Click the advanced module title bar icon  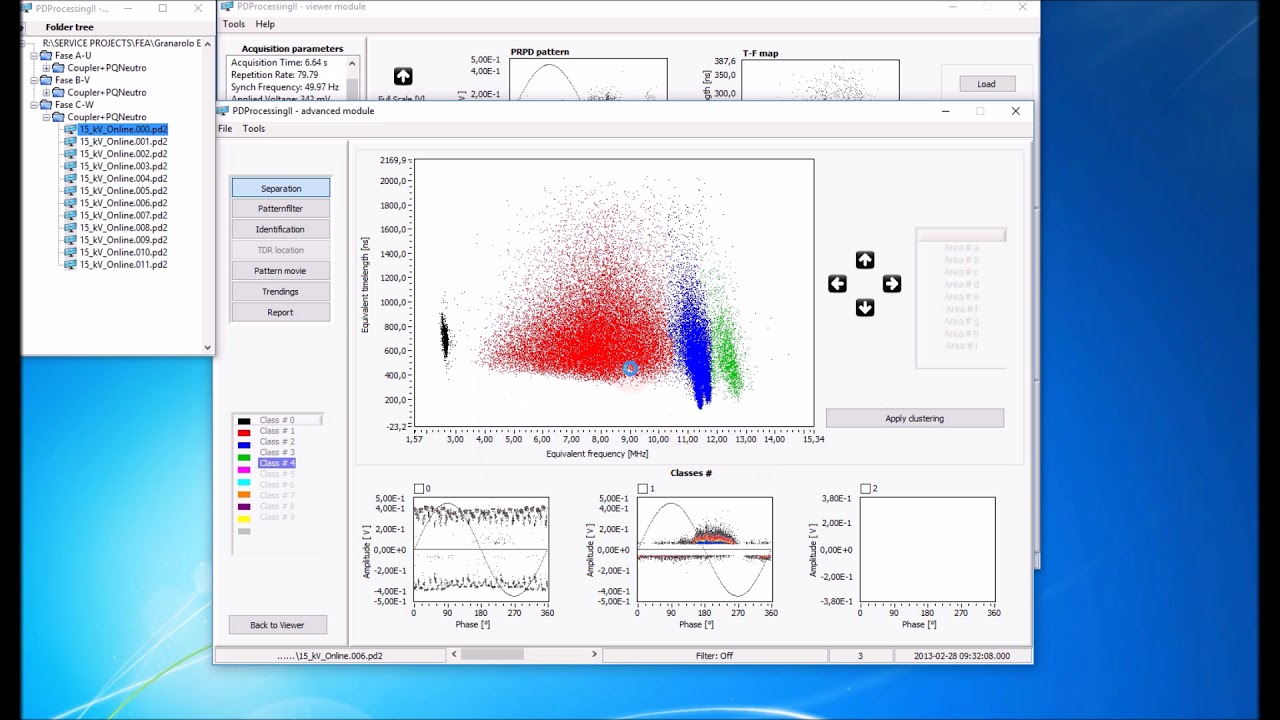tap(224, 111)
